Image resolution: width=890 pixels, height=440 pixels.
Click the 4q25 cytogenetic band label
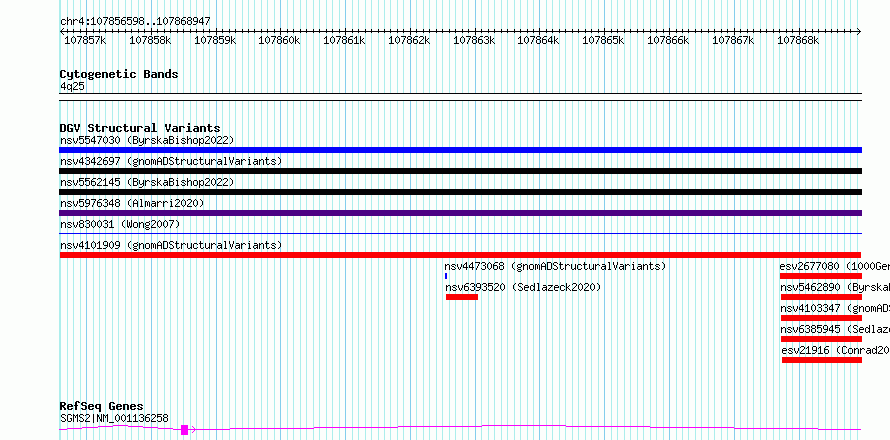coord(72,87)
